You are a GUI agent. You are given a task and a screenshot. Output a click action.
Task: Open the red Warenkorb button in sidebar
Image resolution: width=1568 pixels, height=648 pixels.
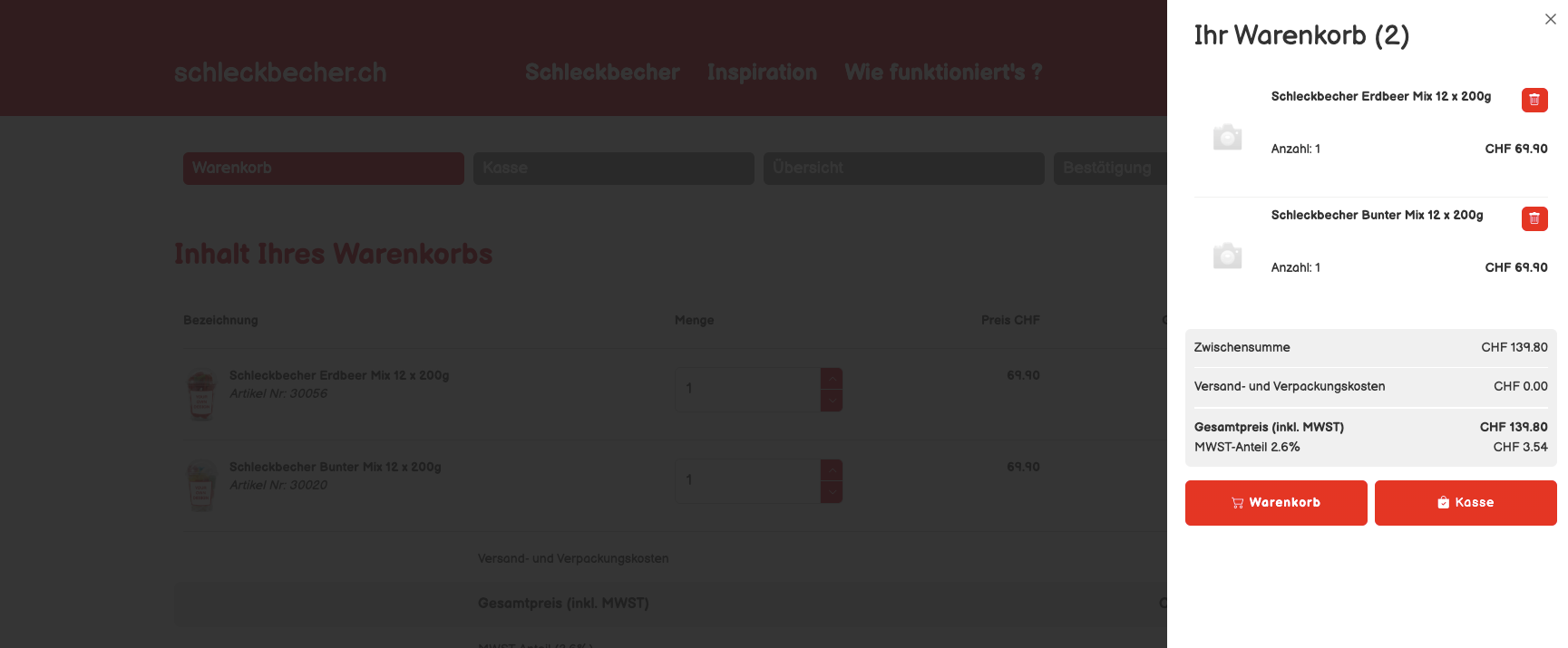click(x=1275, y=503)
